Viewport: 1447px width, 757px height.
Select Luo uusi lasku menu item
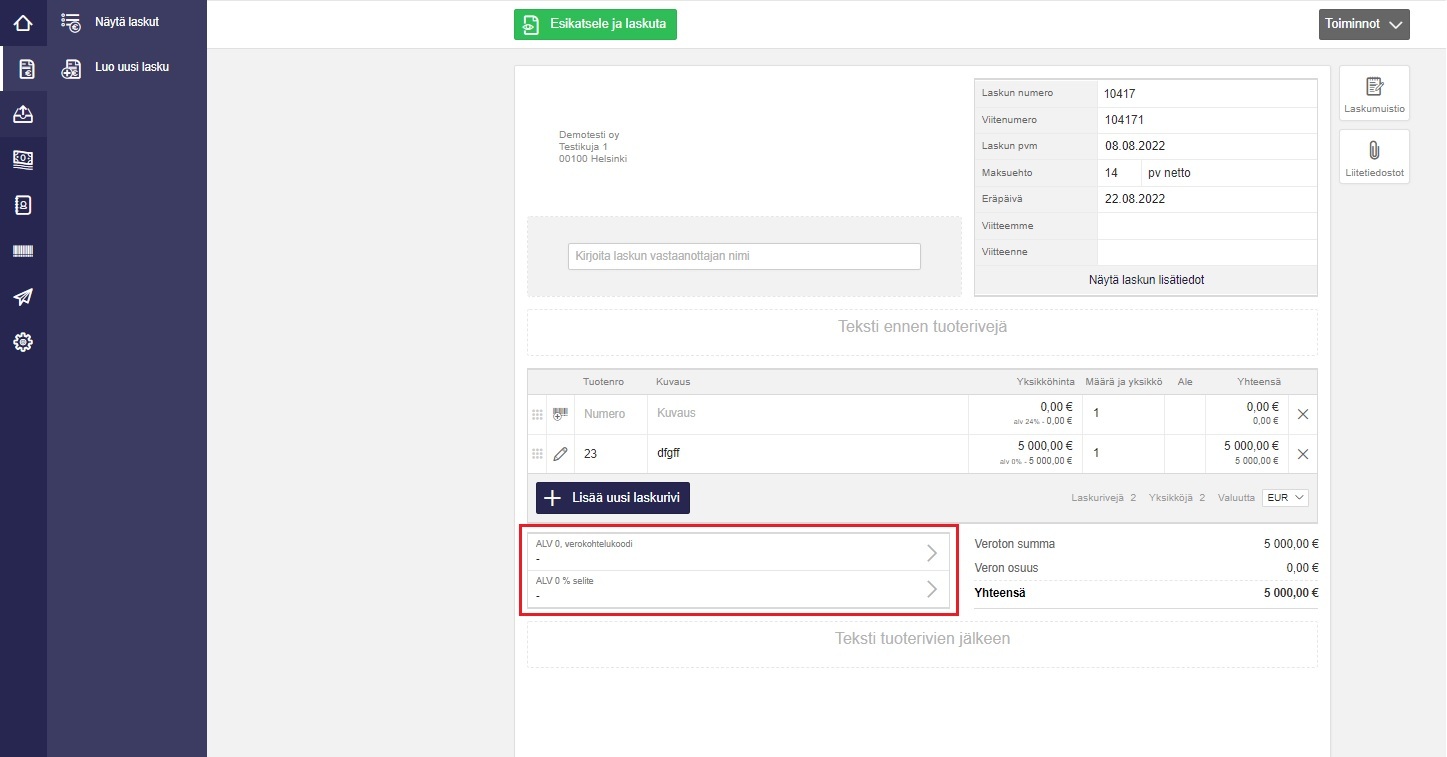(132, 67)
